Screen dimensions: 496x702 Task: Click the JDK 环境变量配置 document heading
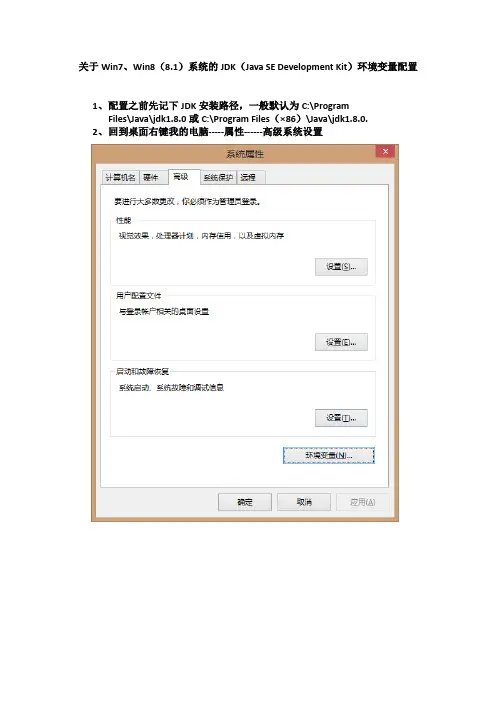(x=248, y=67)
